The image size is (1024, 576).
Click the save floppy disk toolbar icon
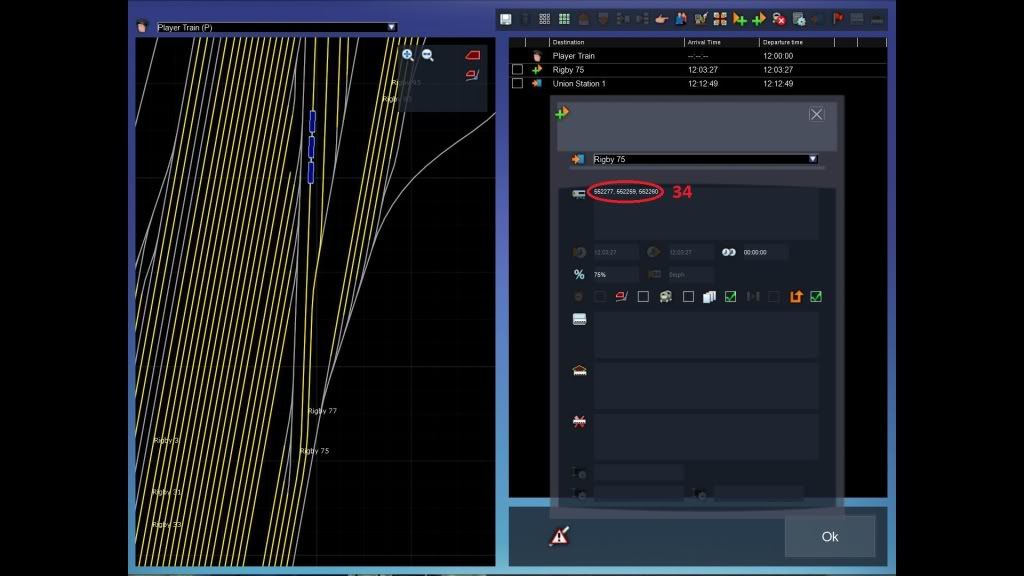coord(505,19)
